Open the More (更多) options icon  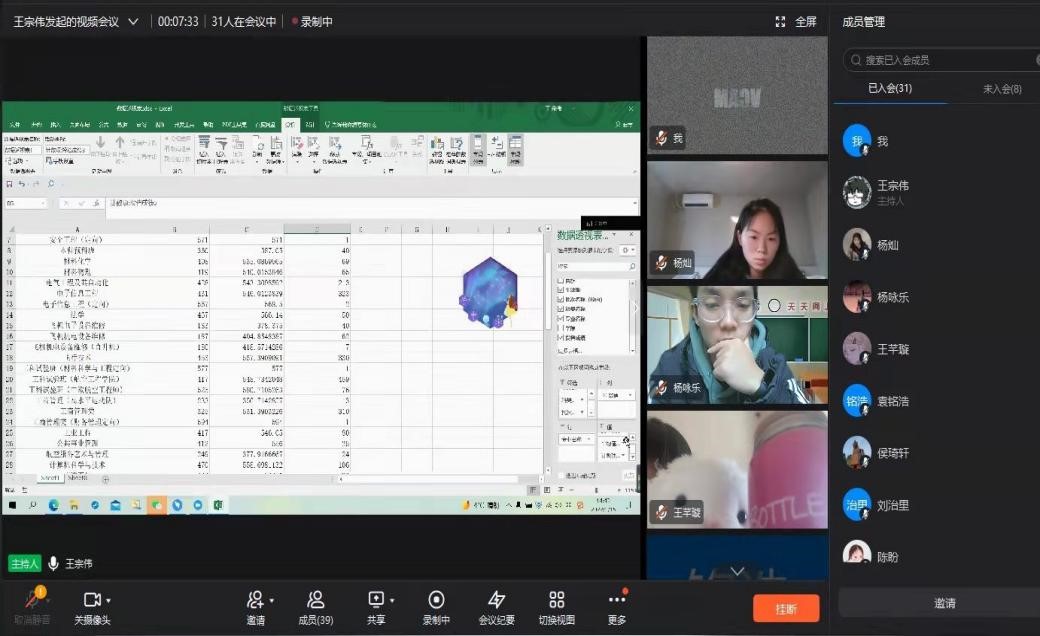617,599
